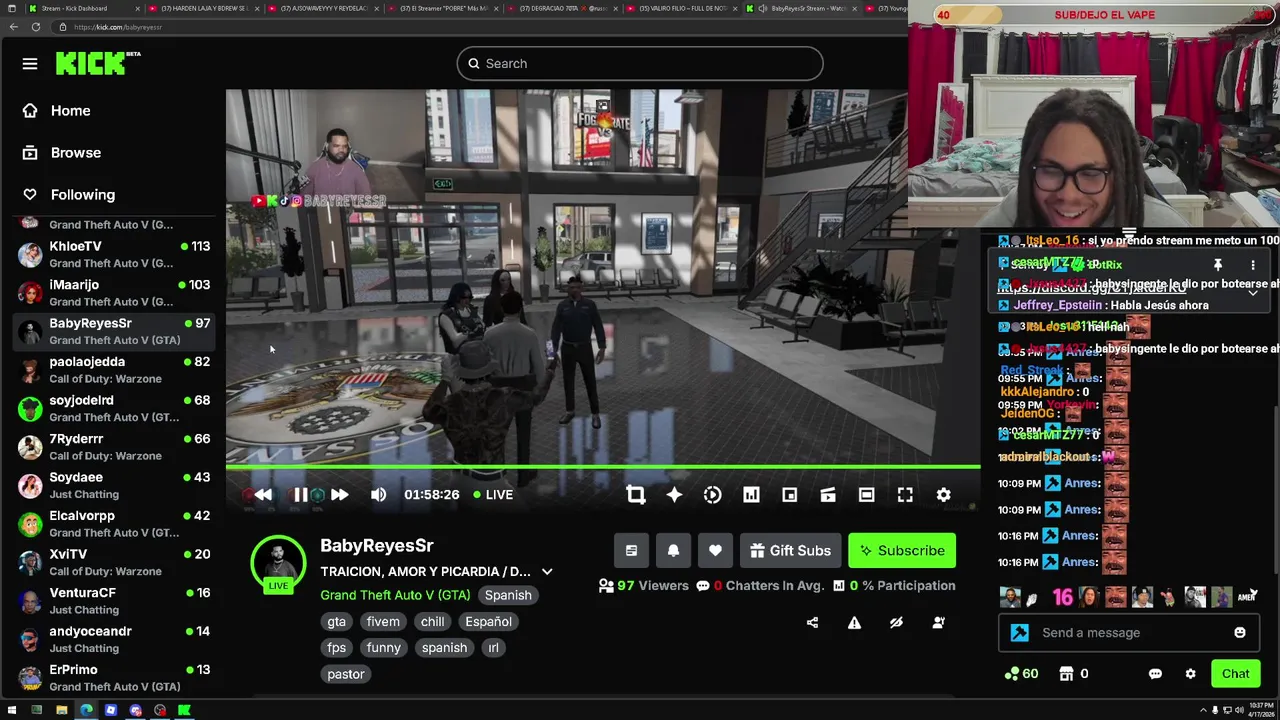The image size is (1280, 720).
Task: Open the channel about card icon
Action: 631,551
